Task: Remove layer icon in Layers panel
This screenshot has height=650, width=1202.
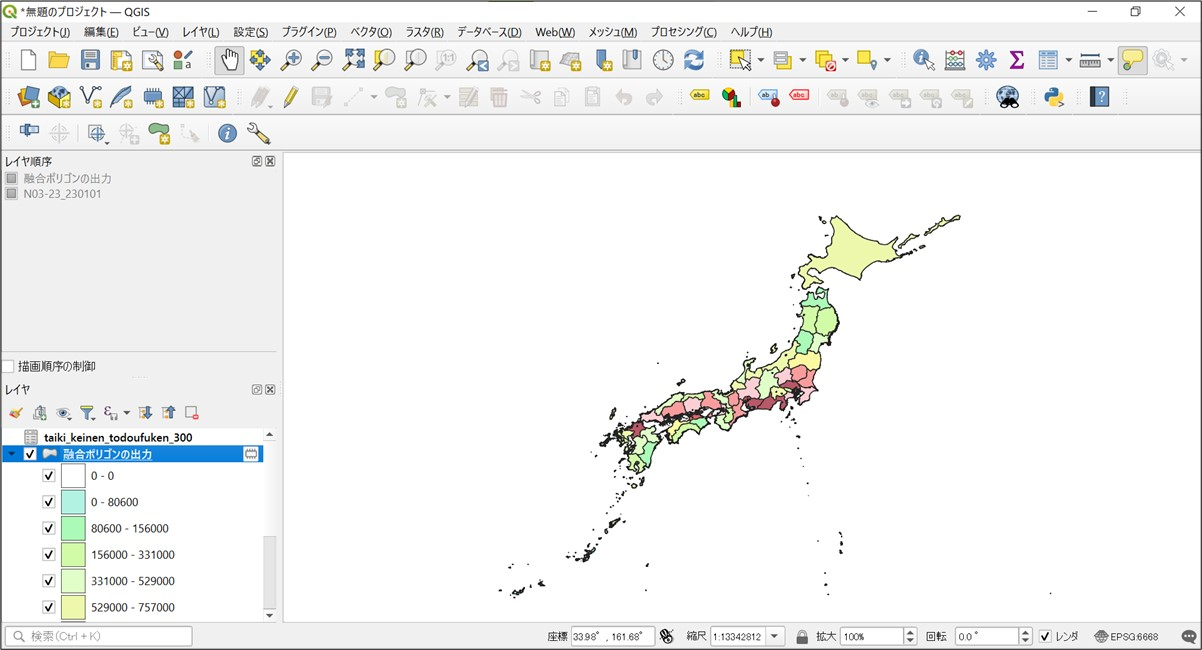Action: pyautogui.click(x=191, y=412)
